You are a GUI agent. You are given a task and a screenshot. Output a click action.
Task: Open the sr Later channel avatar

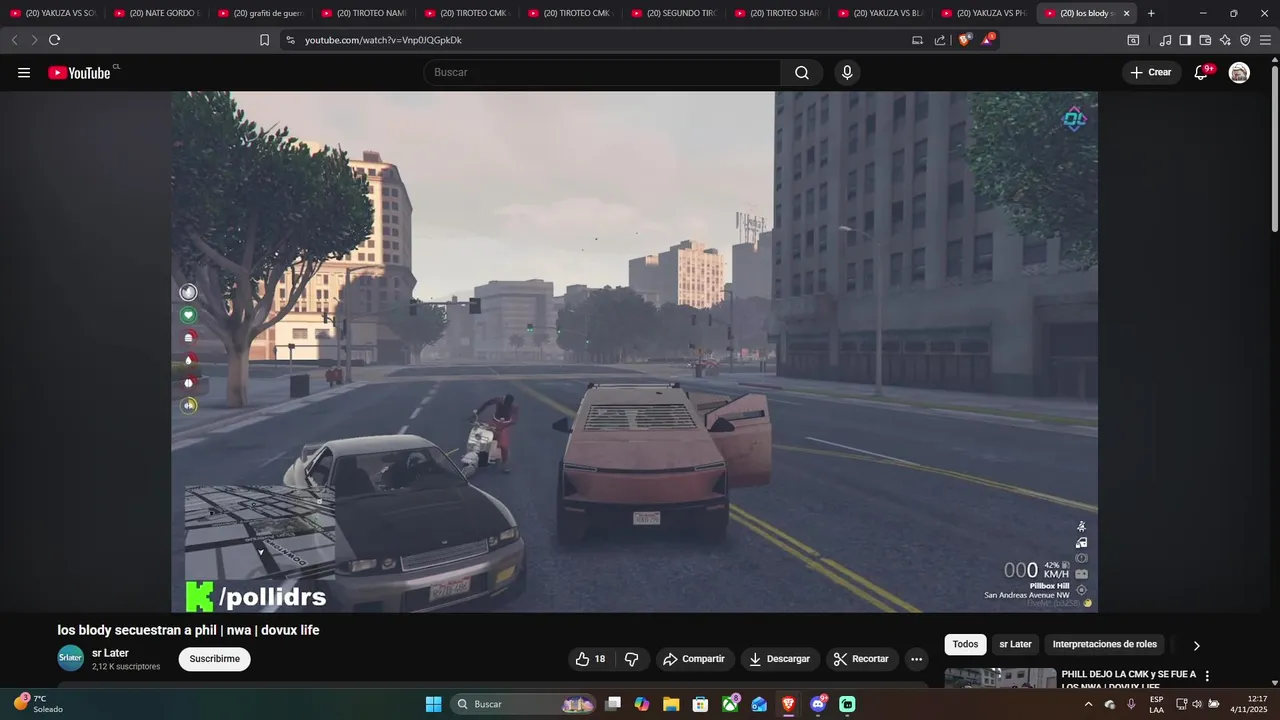[70, 658]
